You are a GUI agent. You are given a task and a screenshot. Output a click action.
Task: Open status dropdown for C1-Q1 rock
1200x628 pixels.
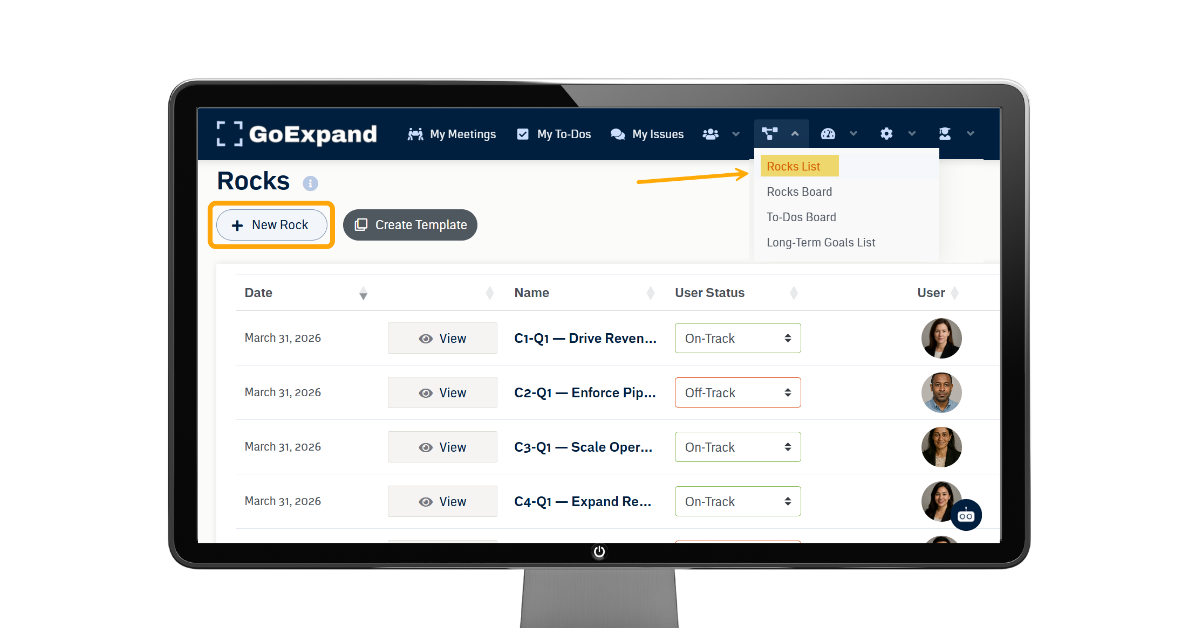tap(737, 339)
